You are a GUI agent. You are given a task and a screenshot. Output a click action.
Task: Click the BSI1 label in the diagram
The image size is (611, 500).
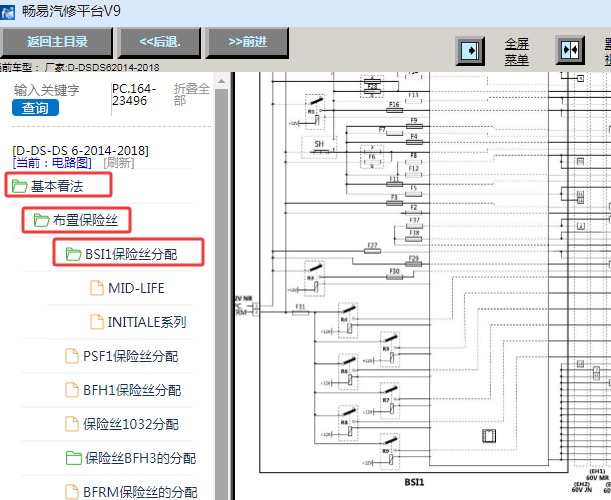click(x=414, y=482)
